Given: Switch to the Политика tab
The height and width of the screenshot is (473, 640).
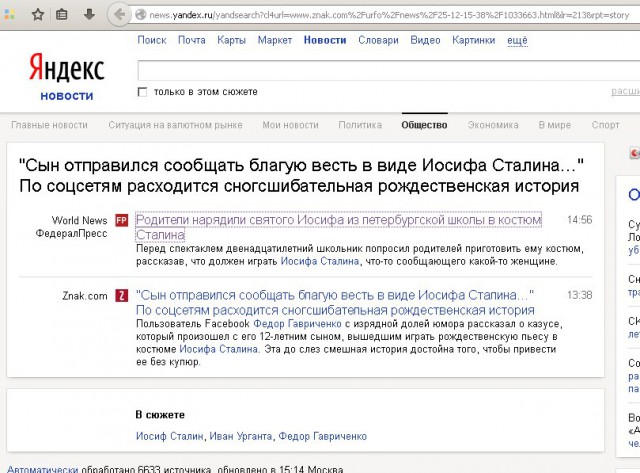Looking at the screenshot, I should pyautogui.click(x=360, y=125).
